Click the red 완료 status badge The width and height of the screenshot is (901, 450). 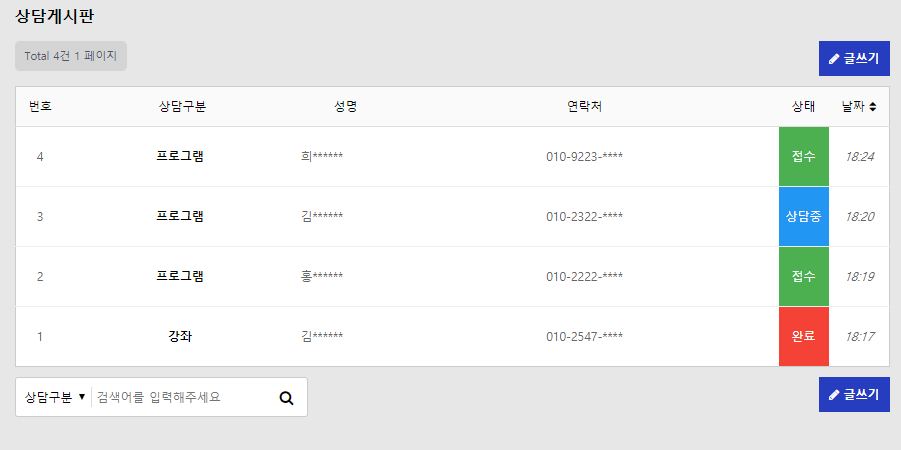coord(803,337)
